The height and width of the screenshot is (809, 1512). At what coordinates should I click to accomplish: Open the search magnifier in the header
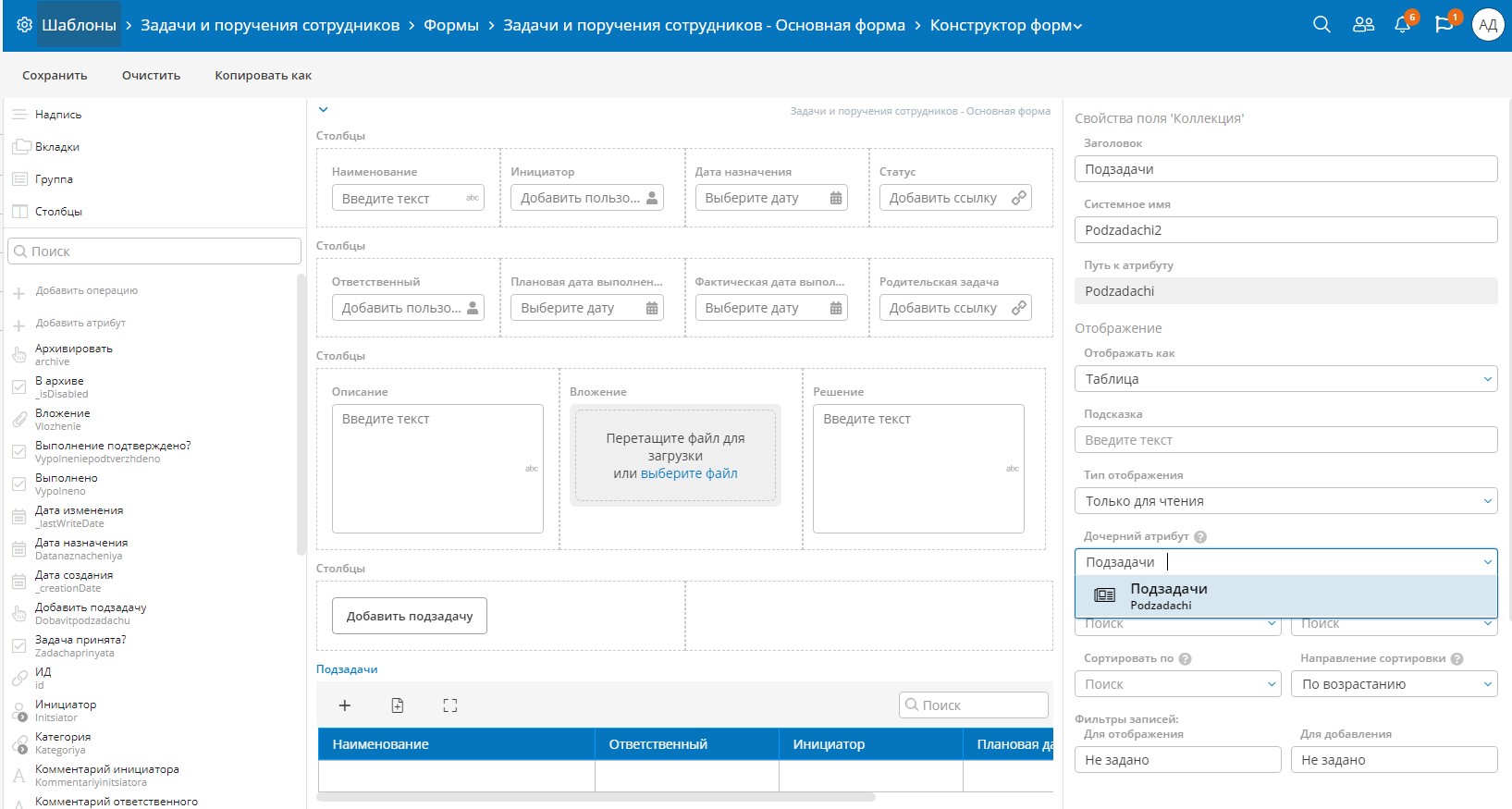tap(1322, 25)
